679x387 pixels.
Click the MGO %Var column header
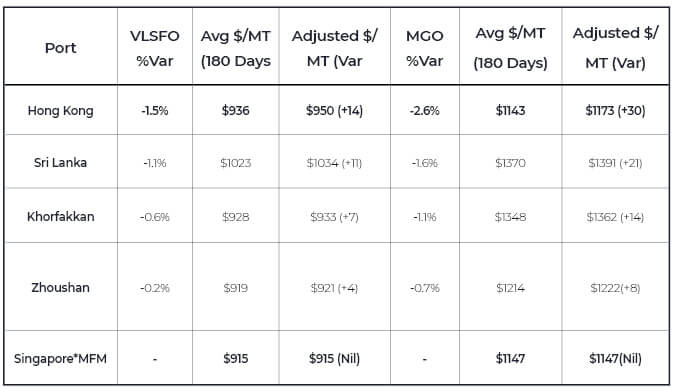click(x=424, y=48)
